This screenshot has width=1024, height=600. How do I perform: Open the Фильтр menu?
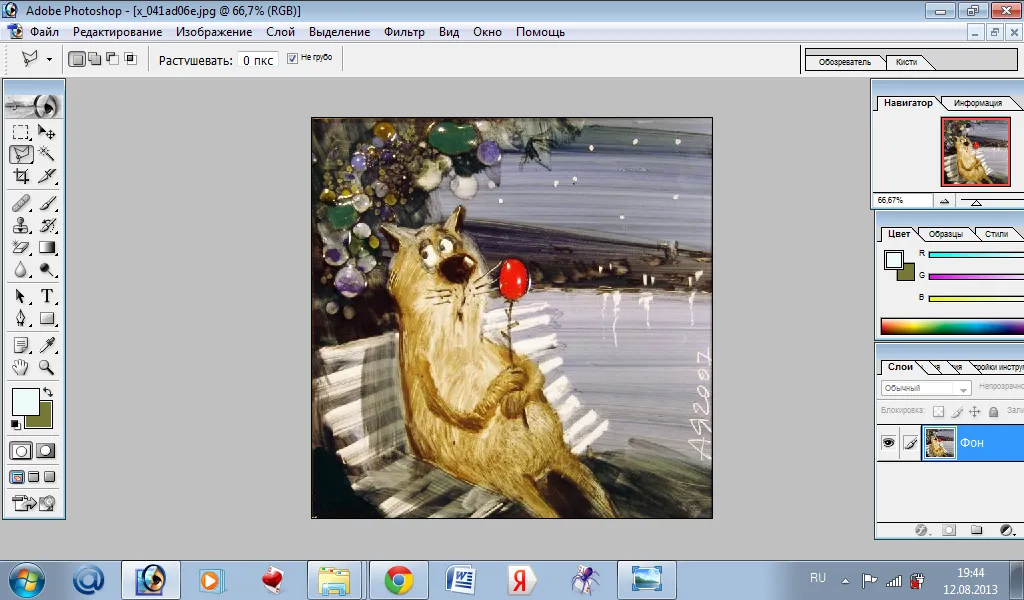pyautogui.click(x=404, y=32)
